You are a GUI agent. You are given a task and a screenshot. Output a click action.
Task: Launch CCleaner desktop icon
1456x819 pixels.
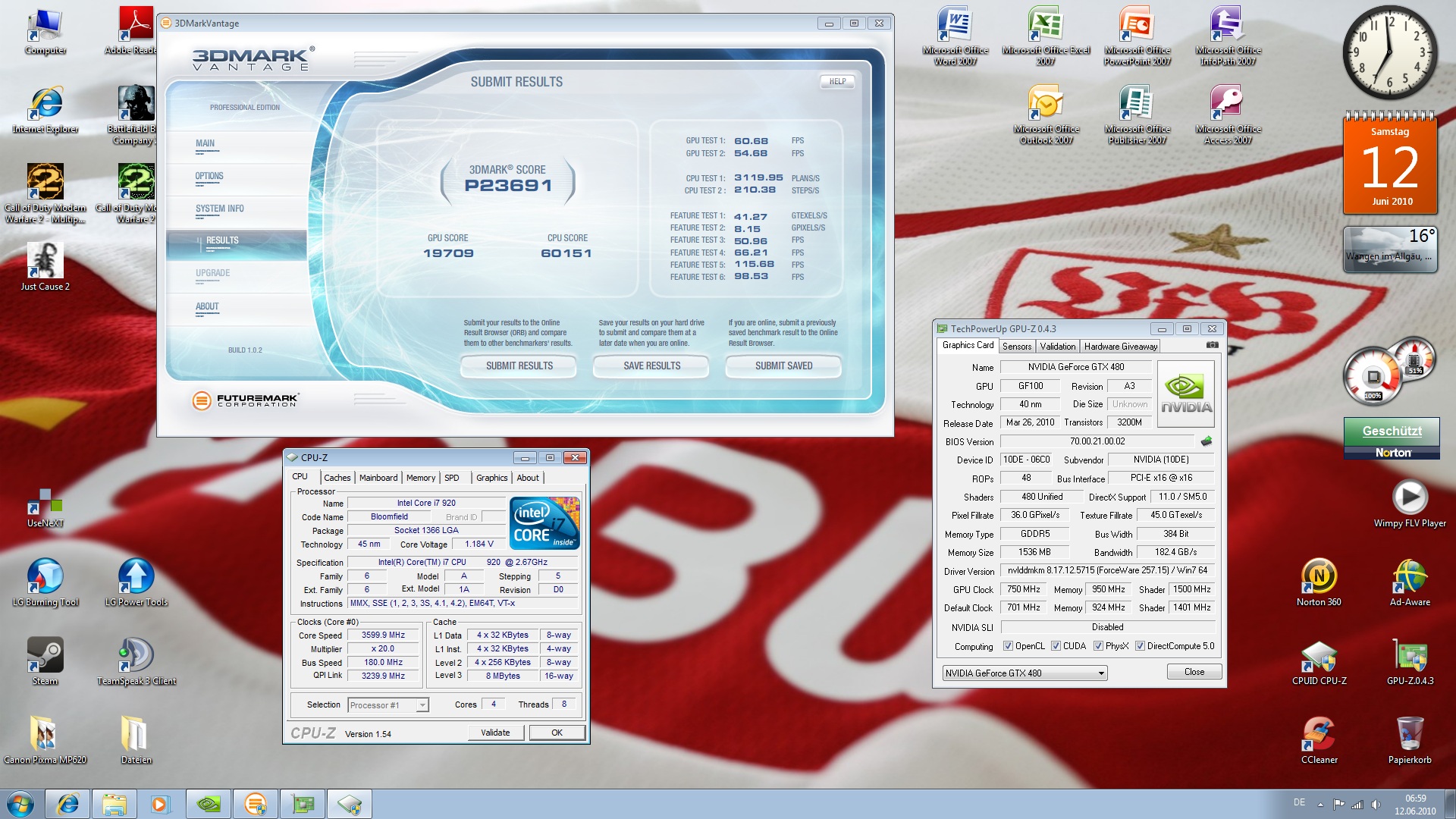pos(1319,740)
